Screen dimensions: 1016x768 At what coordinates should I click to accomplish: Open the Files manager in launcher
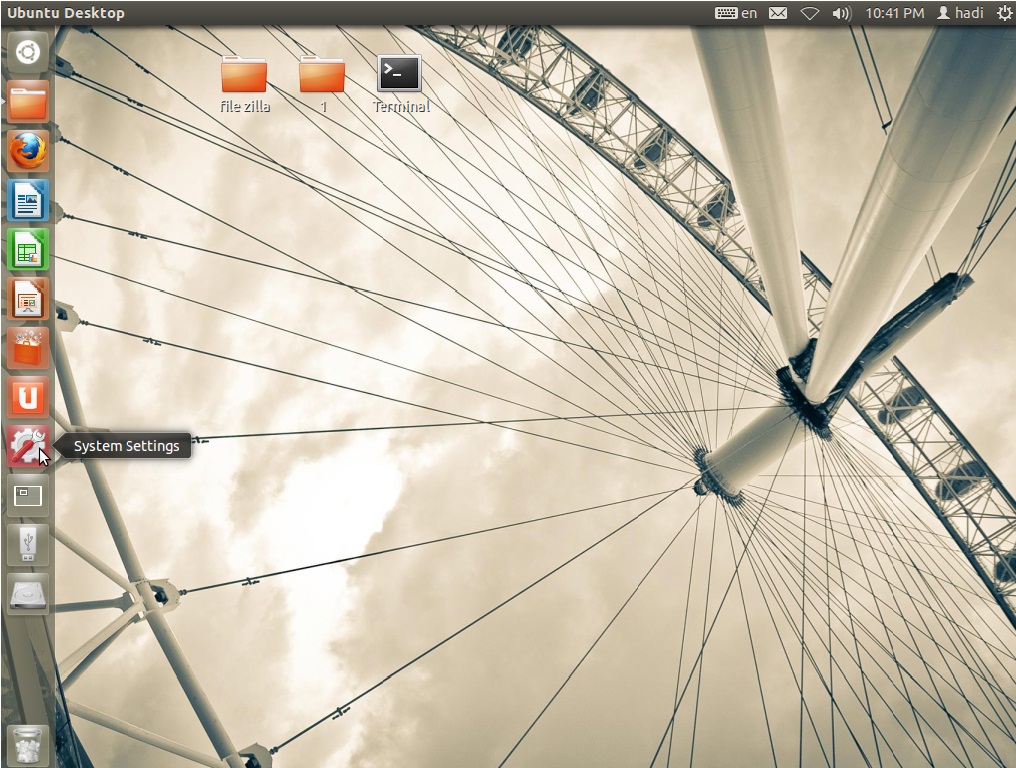(x=28, y=102)
